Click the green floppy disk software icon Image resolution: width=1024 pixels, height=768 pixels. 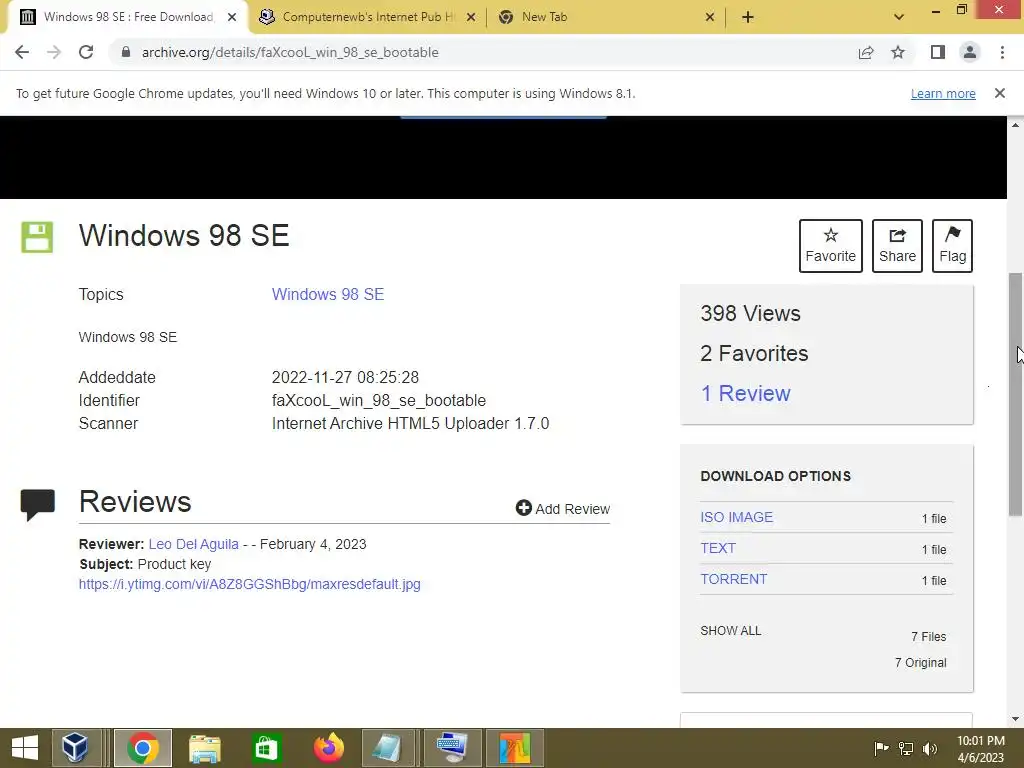pos(37,237)
